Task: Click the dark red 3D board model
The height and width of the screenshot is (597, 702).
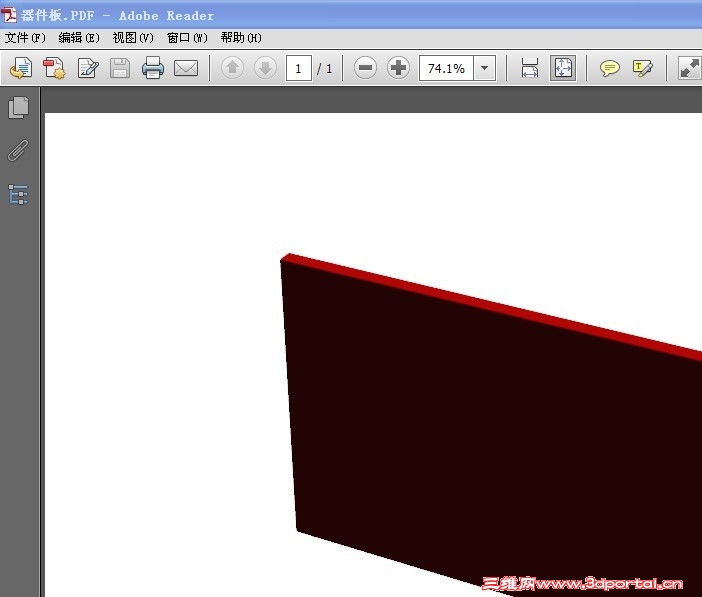Action: (492, 425)
